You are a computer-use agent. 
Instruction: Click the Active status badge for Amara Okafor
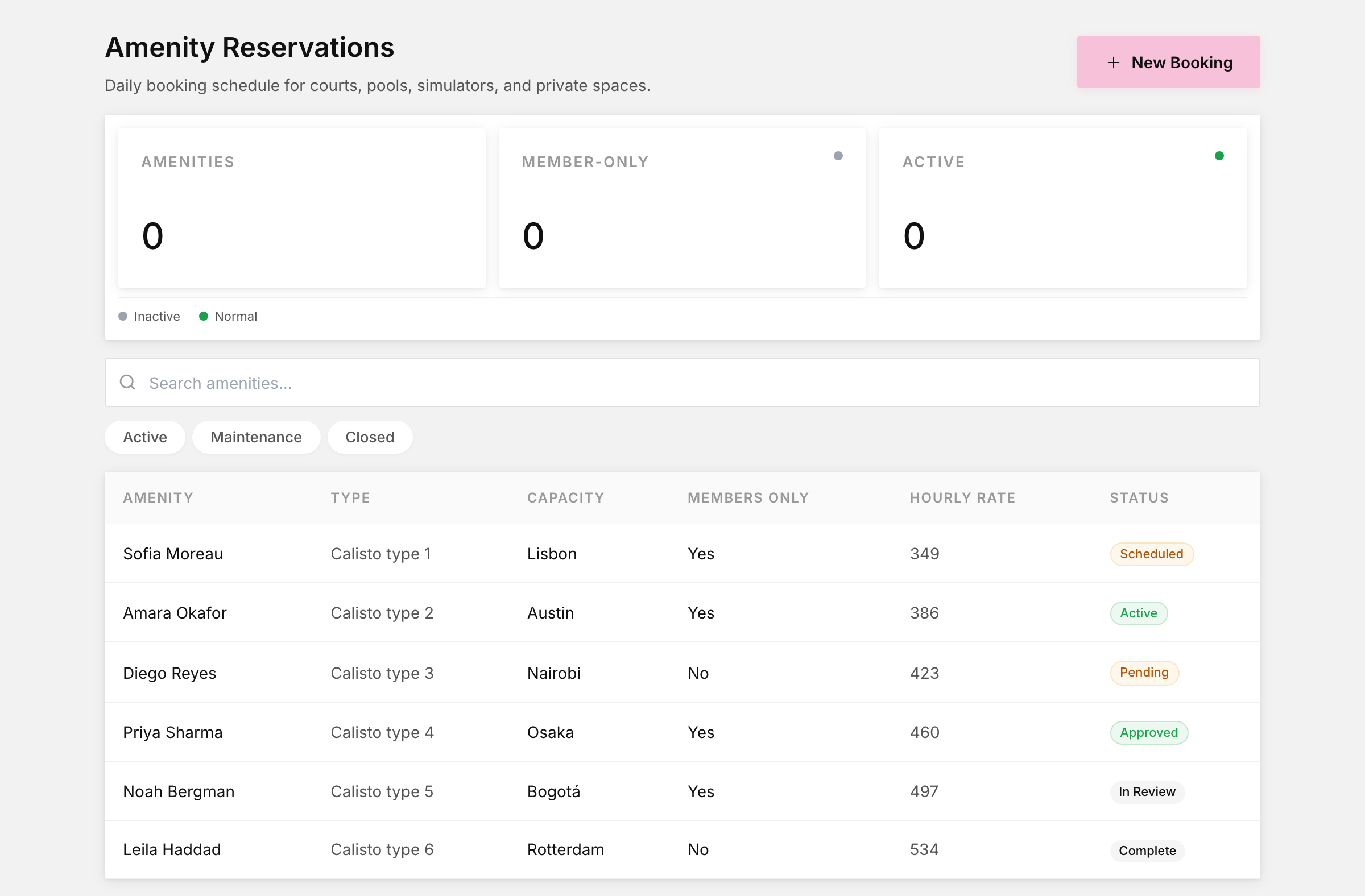(x=1139, y=613)
